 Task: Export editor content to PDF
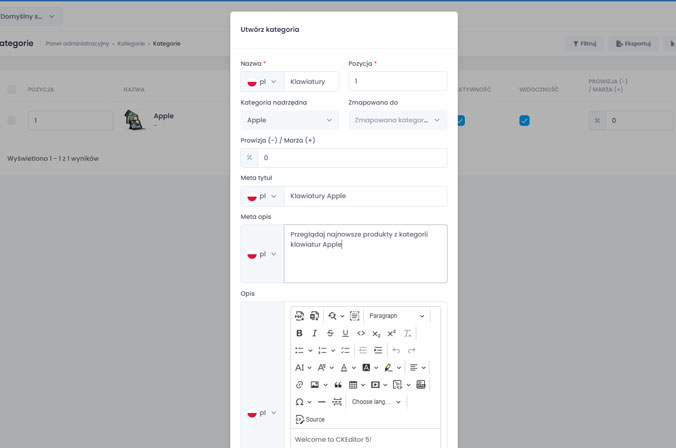299,316
